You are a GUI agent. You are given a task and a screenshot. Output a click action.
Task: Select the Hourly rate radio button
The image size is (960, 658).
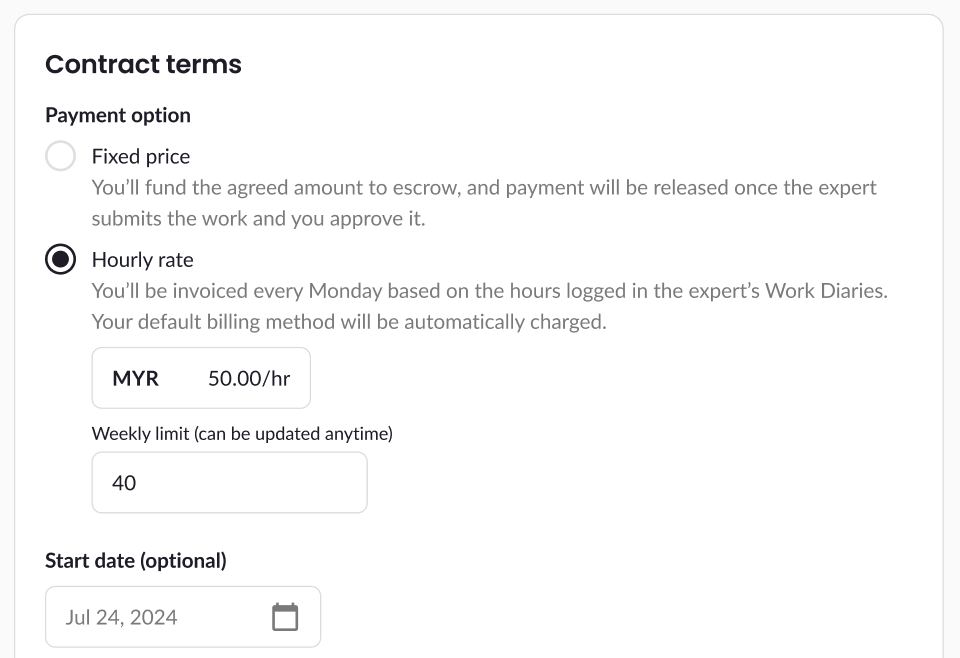point(60,260)
